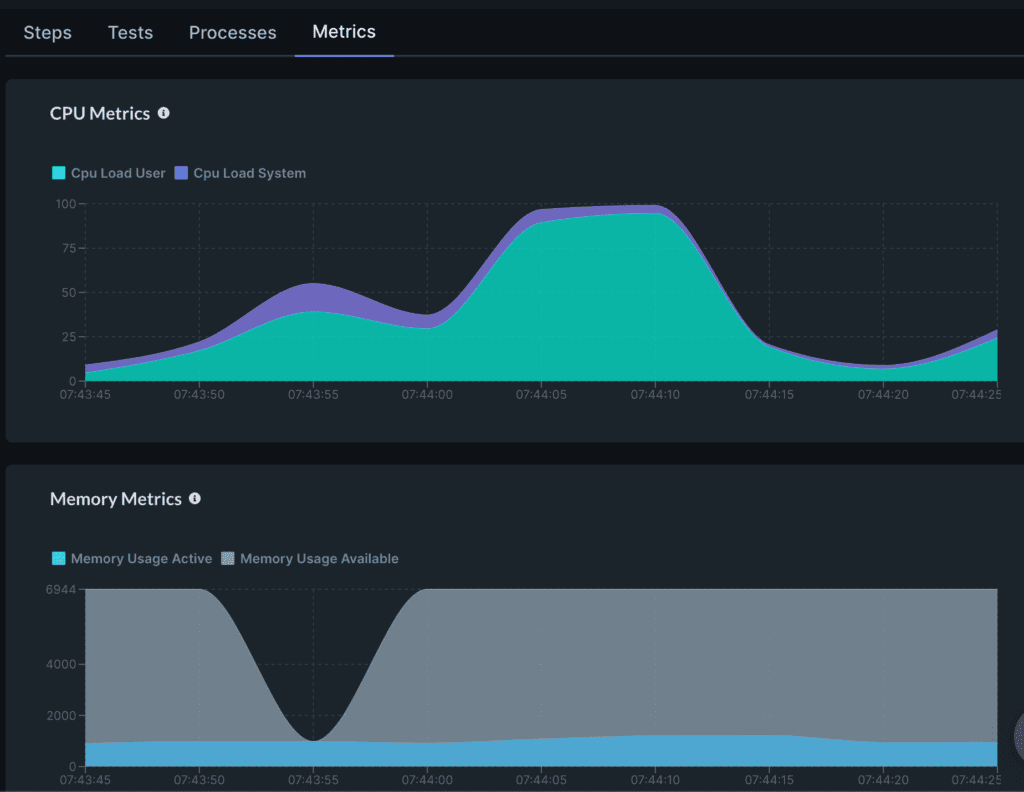Go to the Processes tab
Image resolution: width=1024 pixels, height=792 pixels.
[232, 33]
